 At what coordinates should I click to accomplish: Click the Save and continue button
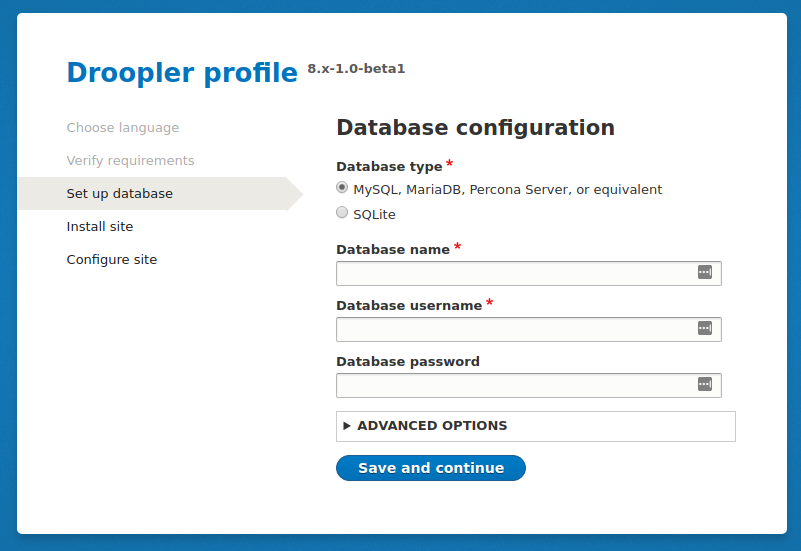click(431, 468)
